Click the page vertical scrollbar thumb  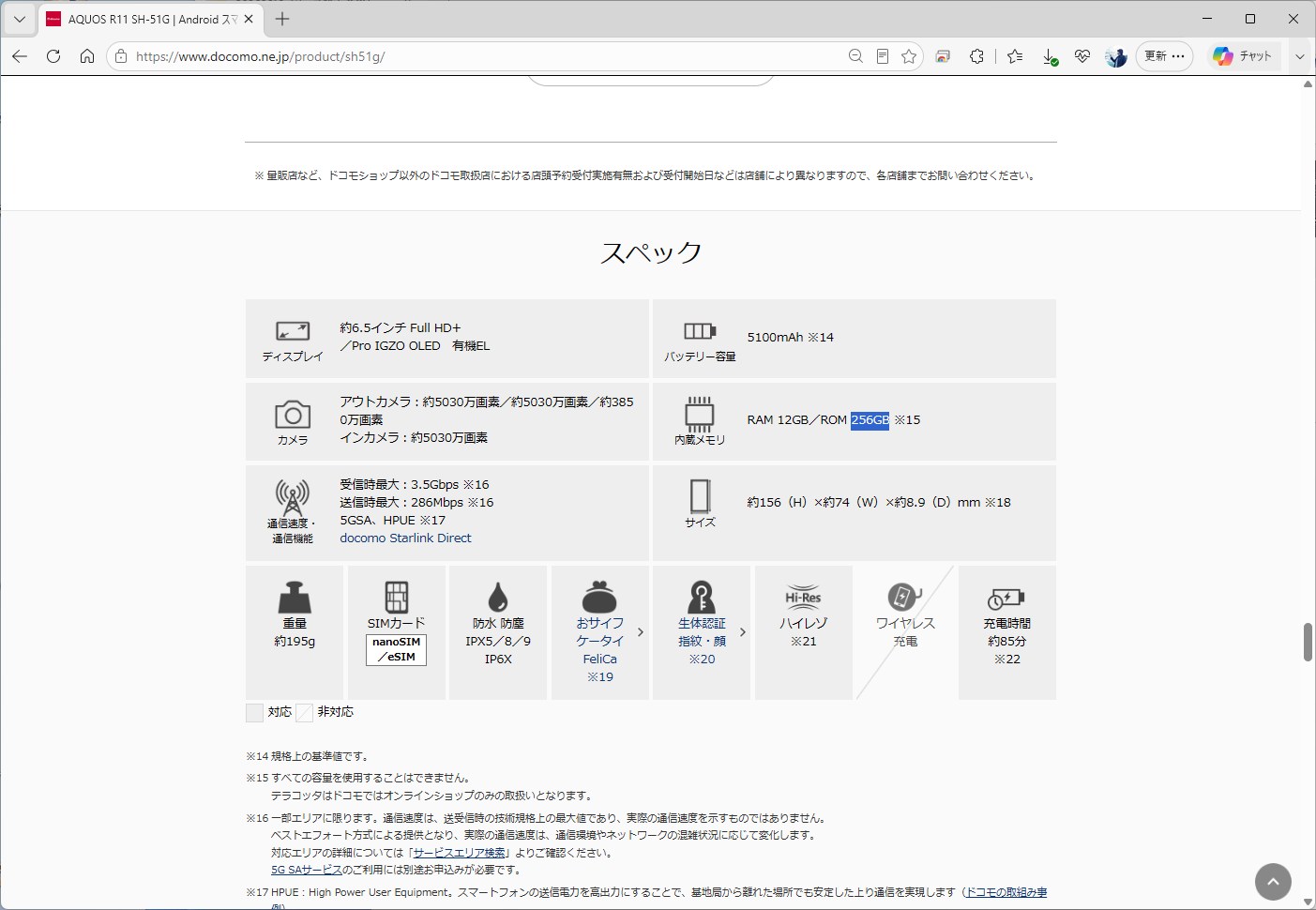(x=1308, y=642)
